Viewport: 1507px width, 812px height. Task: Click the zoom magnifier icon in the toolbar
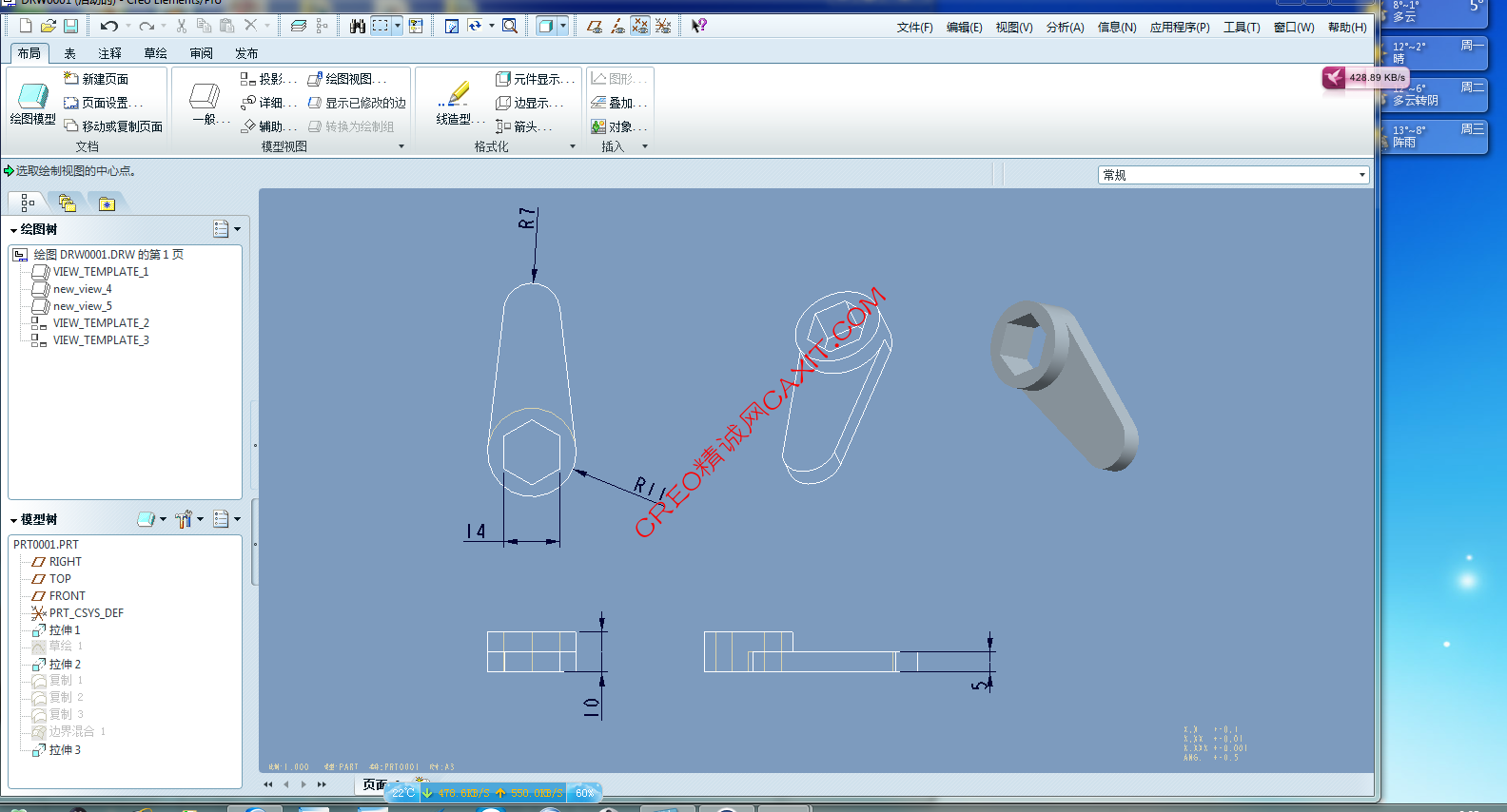pos(510,27)
